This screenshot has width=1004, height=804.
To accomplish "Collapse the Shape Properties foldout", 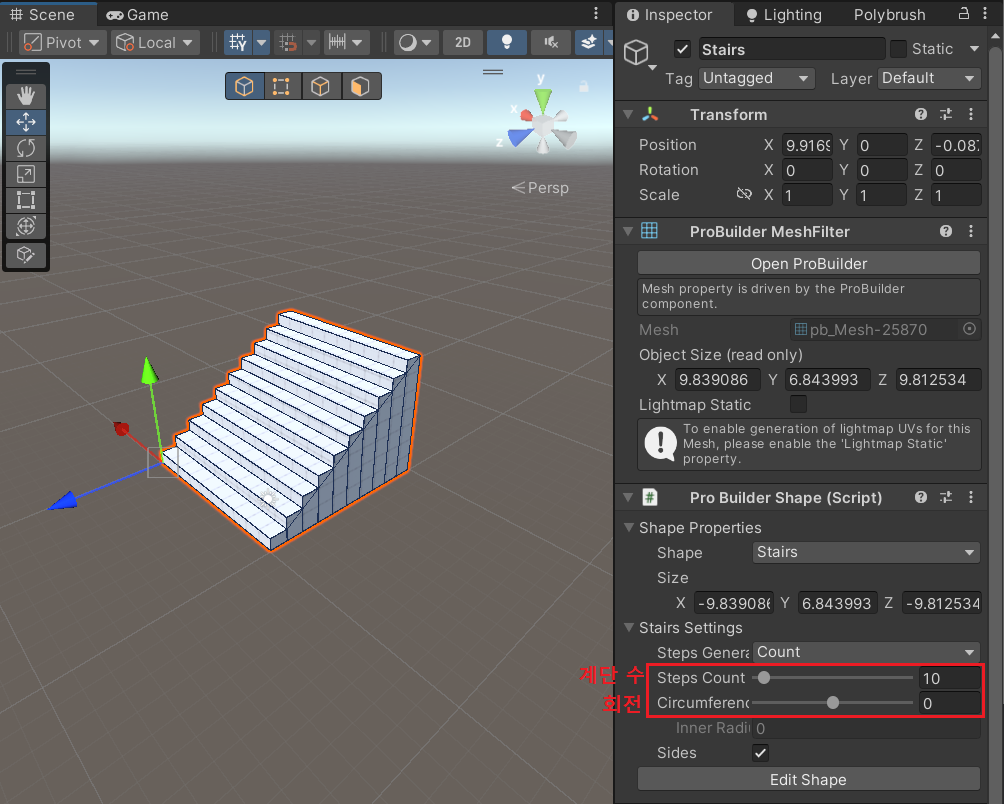I will (629, 527).
